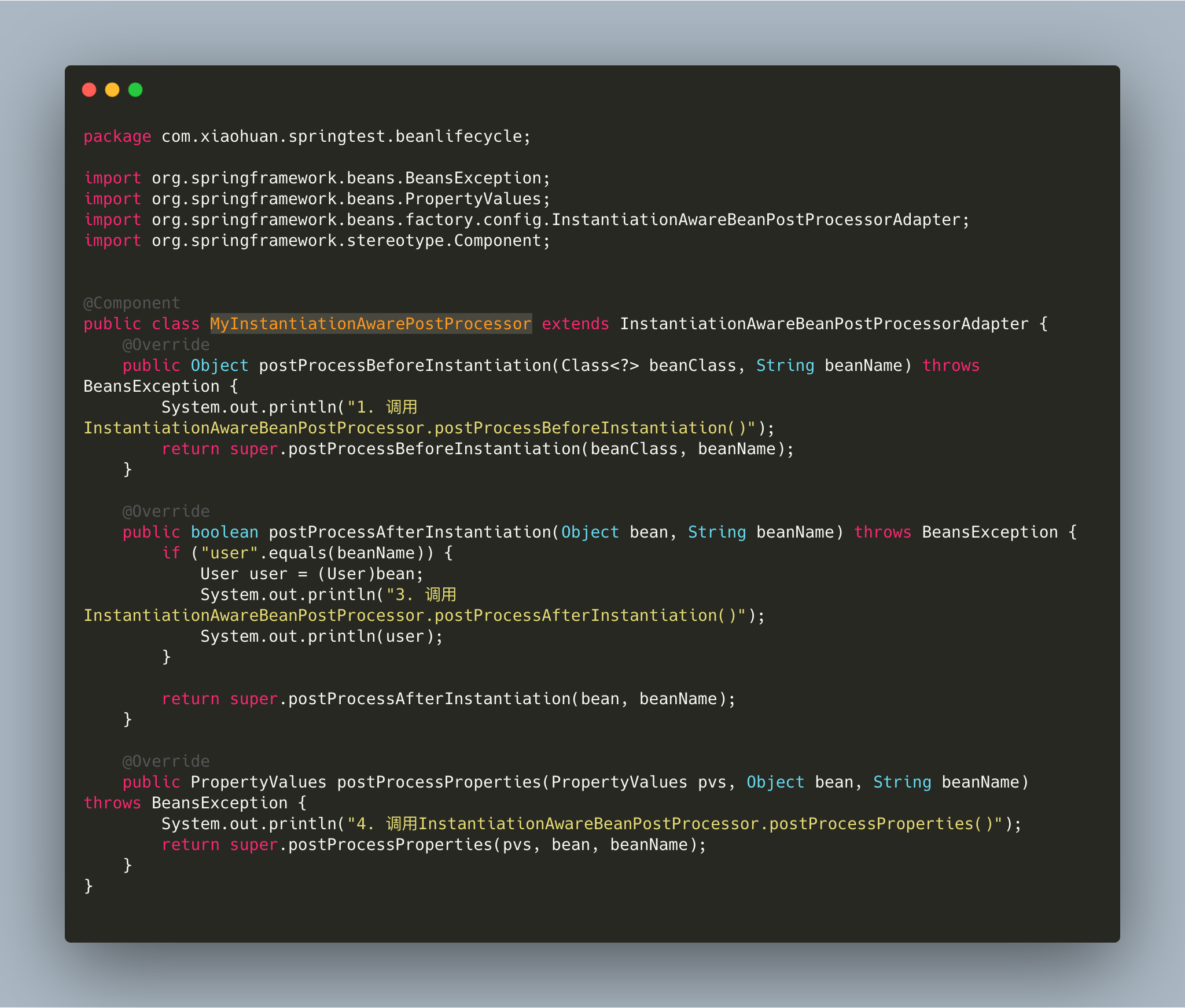Click string "InstantiationAwareBeanPostProcessor.postProcessBeforeInstantiation()"
The image size is (1185, 1008).
(420, 428)
